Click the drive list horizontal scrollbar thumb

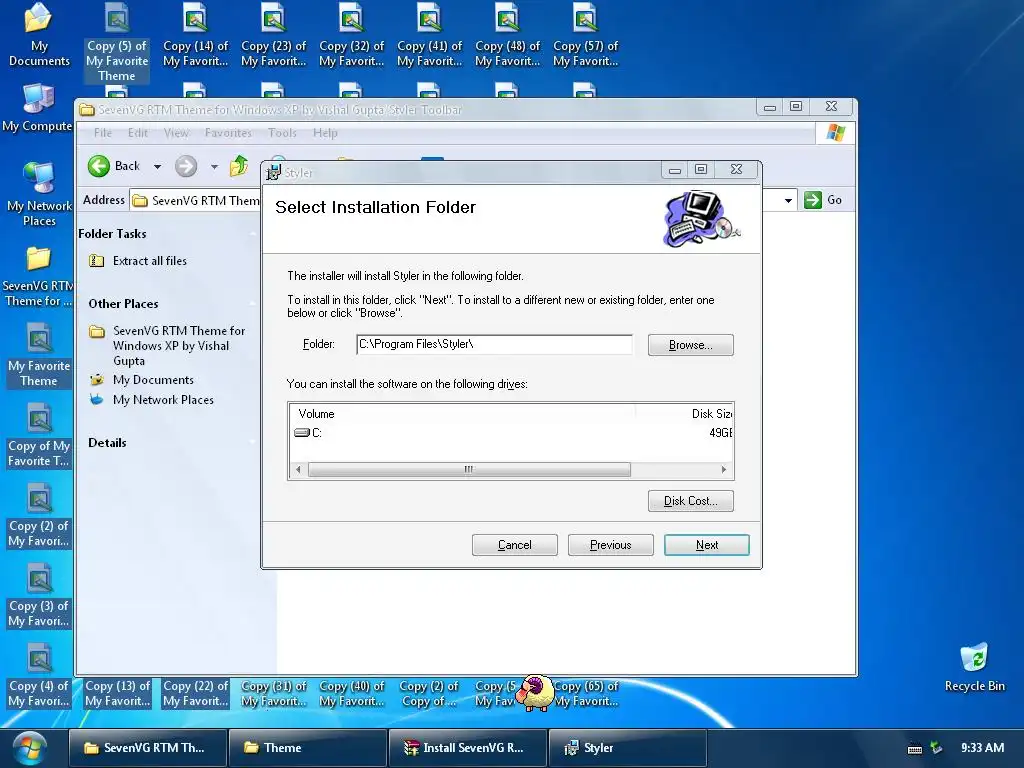[x=469, y=470]
